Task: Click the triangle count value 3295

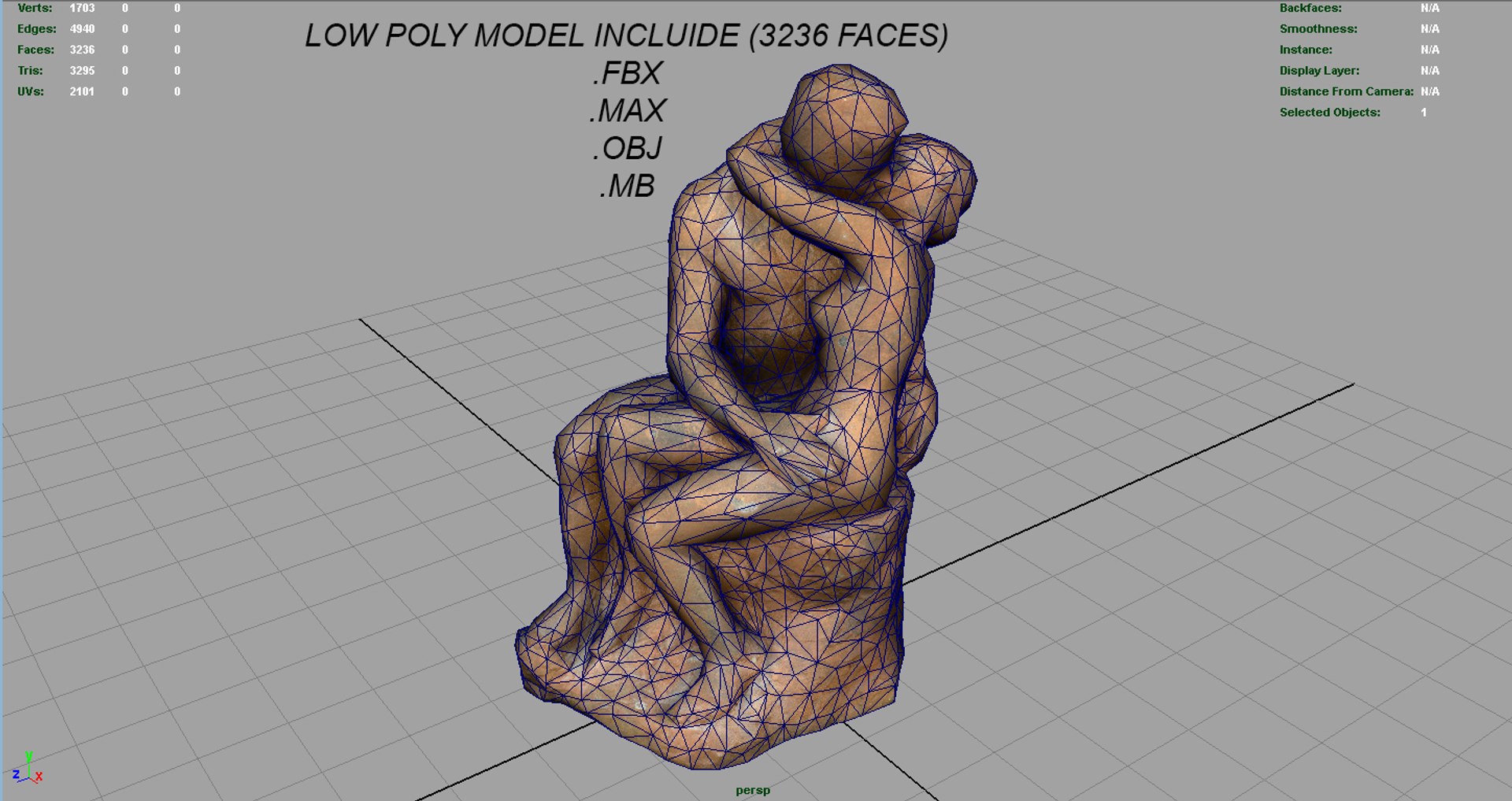Action: click(x=82, y=71)
